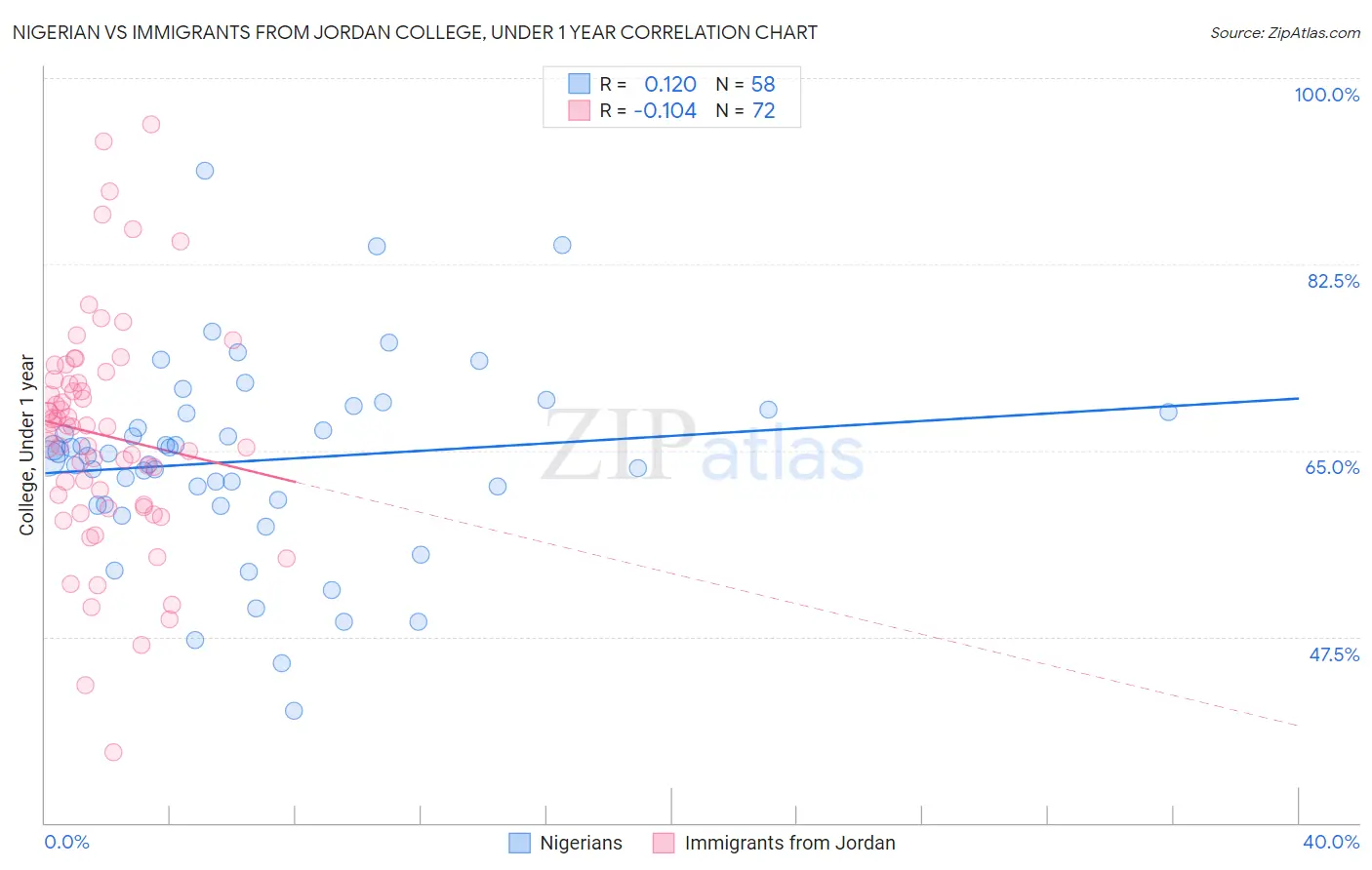Image resolution: width=1372 pixels, height=870 pixels.
Task: Click the highest blue data point
Action: point(205,171)
